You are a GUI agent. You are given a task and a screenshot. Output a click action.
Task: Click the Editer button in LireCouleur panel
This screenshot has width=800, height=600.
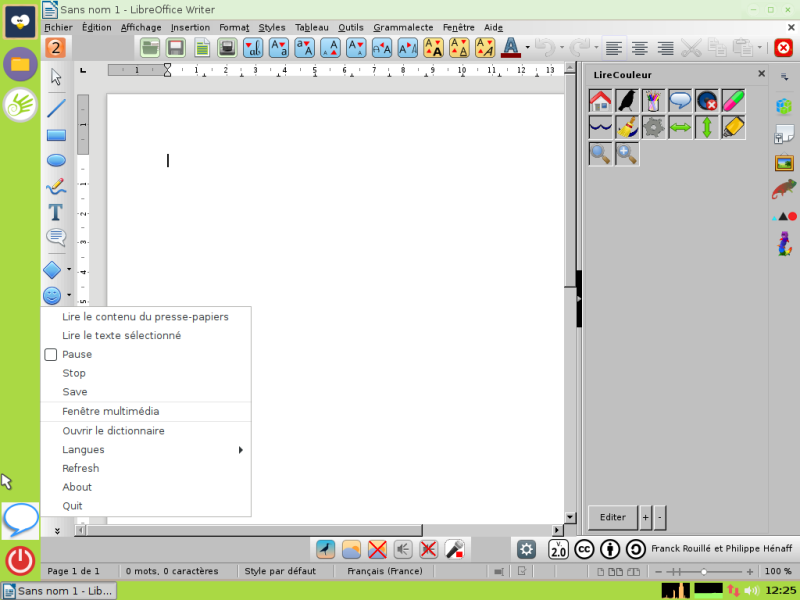click(613, 517)
